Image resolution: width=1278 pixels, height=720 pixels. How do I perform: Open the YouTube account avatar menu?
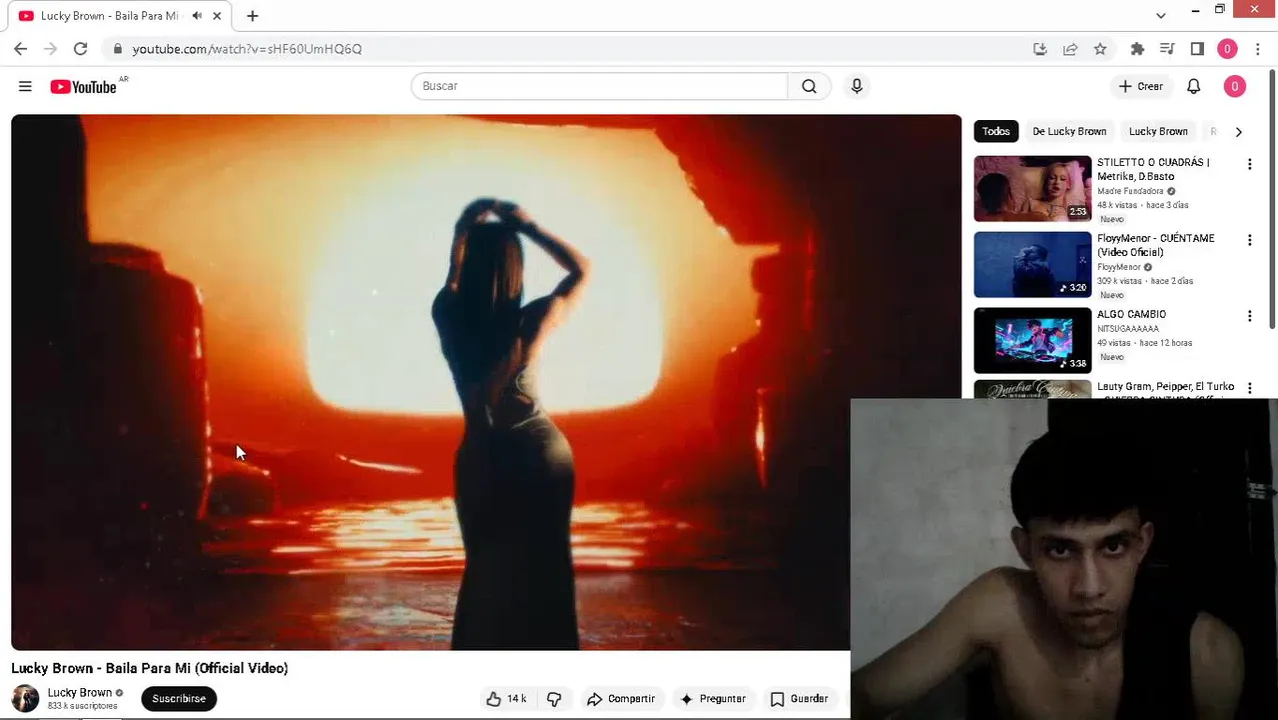[x=1234, y=86]
